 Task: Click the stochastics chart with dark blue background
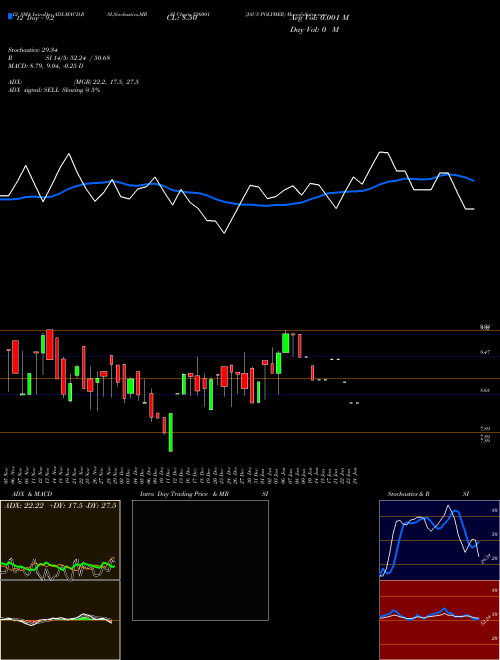tap(439, 540)
